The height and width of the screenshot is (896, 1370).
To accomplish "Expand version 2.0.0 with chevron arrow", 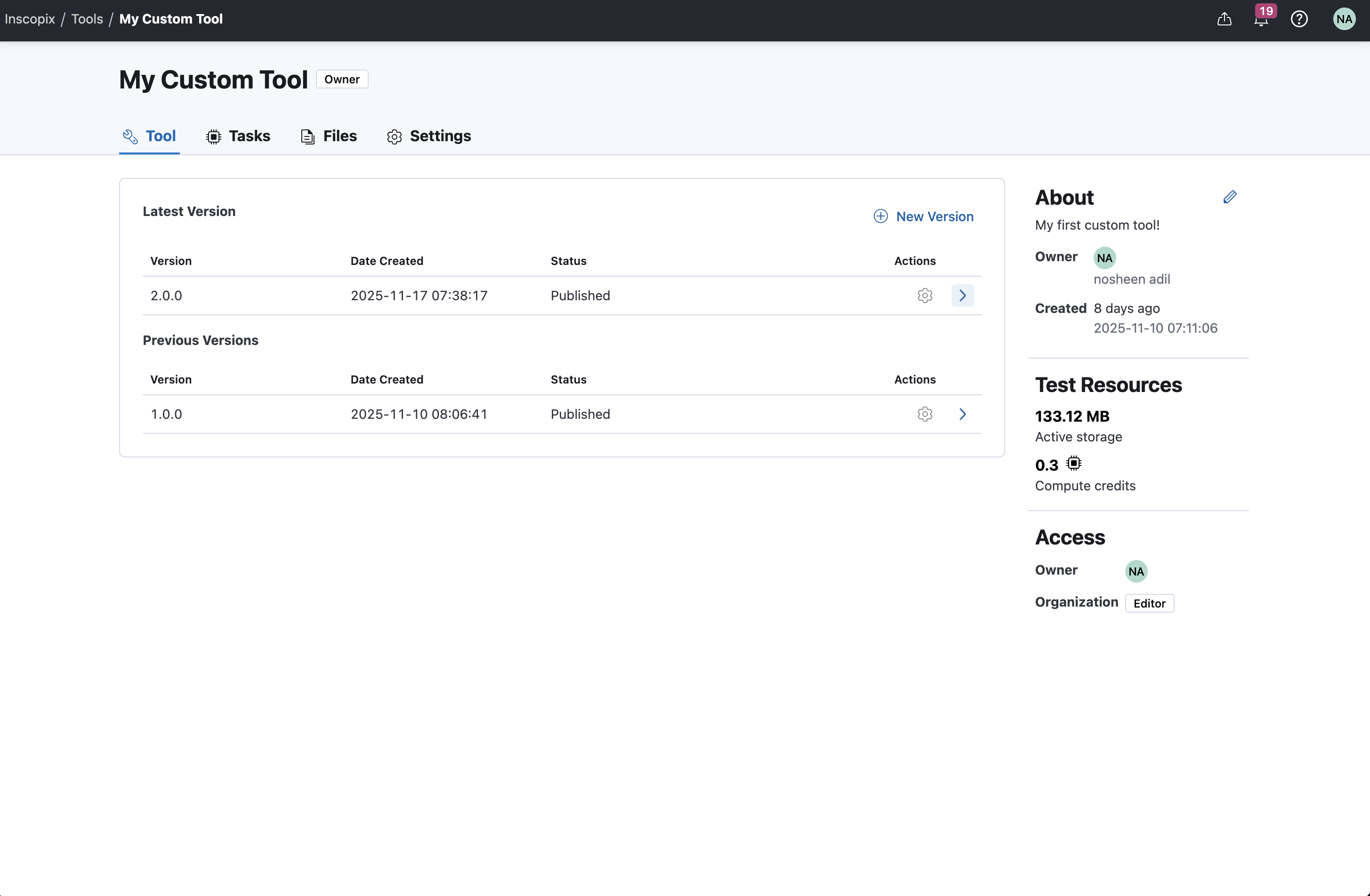I will pyautogui.click(x=962, y=296).
